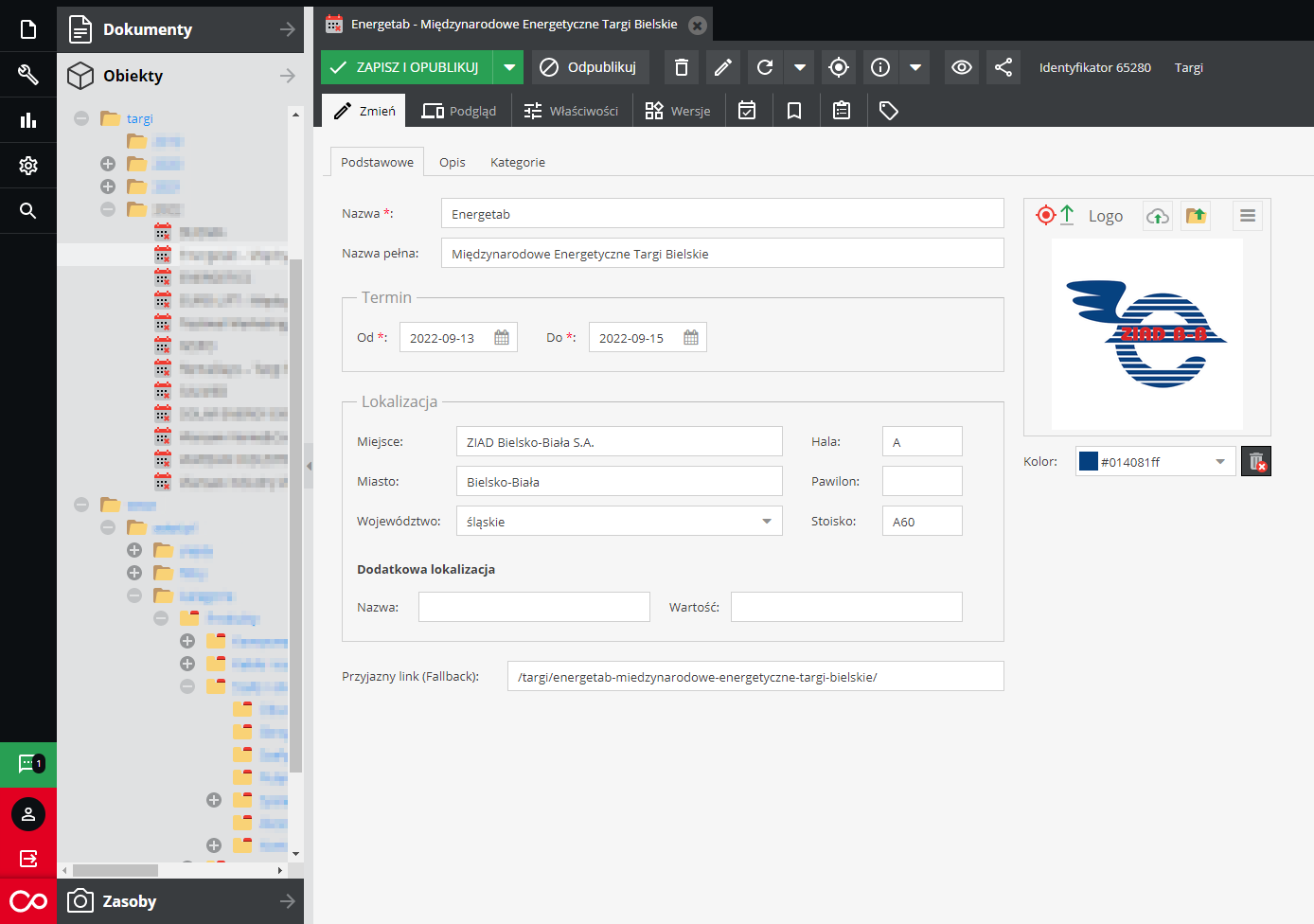Viewport: 1314px width, 924px height.
Task: Rename the object with pencil toolbar icon
Action: (723, 67)
